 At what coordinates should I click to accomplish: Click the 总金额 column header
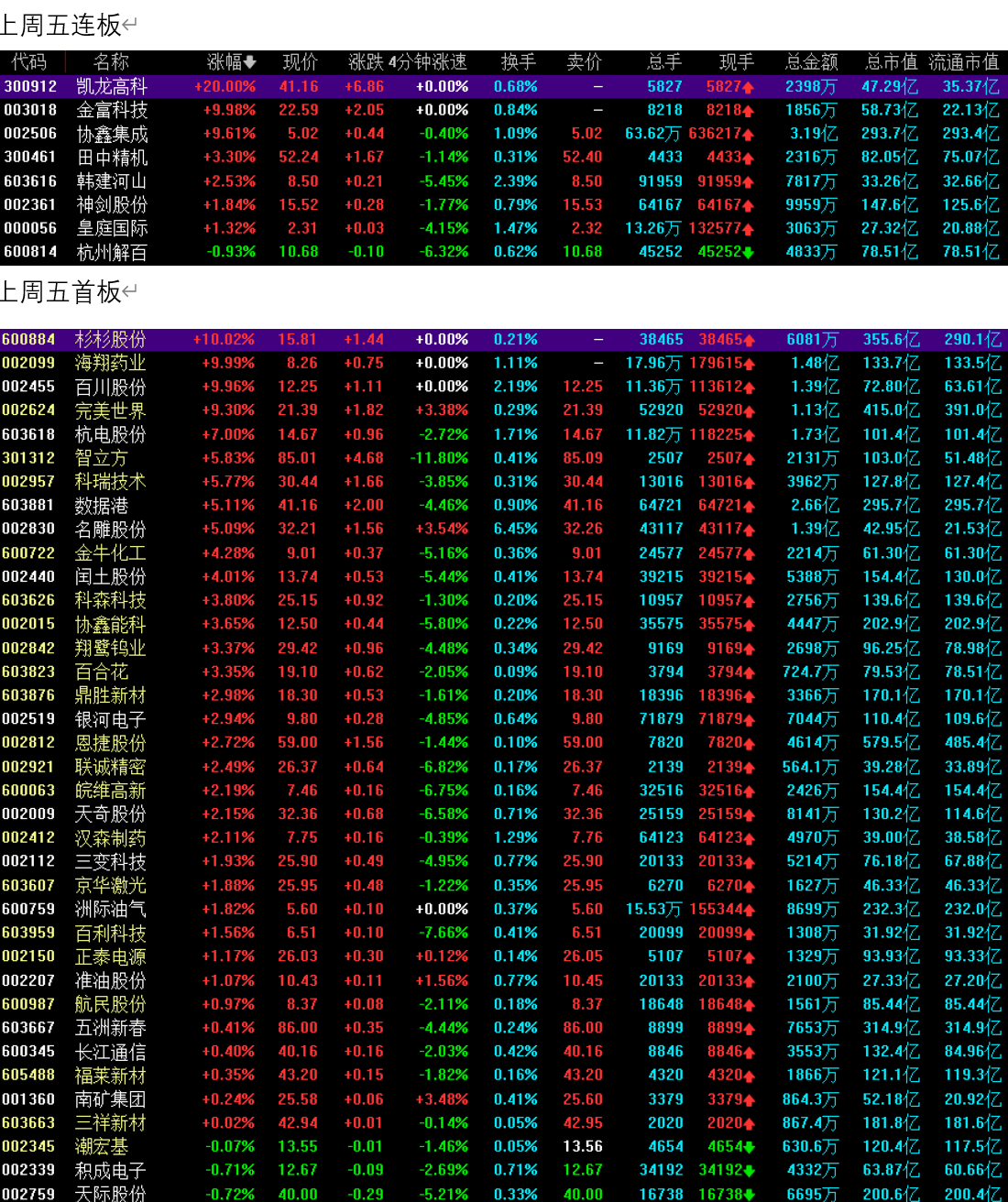click(x=811, y=62)
